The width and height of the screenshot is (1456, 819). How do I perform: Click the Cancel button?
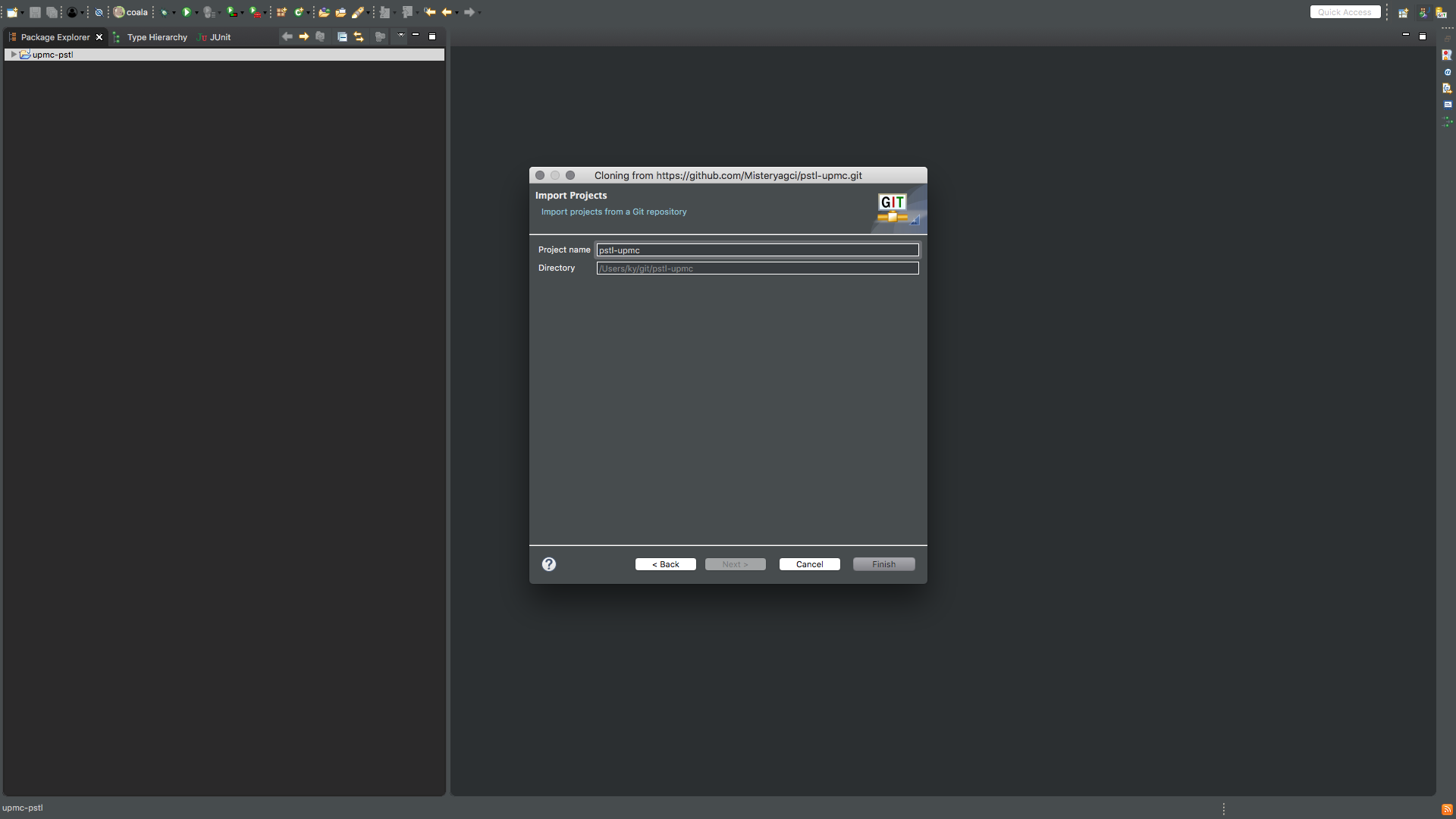809,564
